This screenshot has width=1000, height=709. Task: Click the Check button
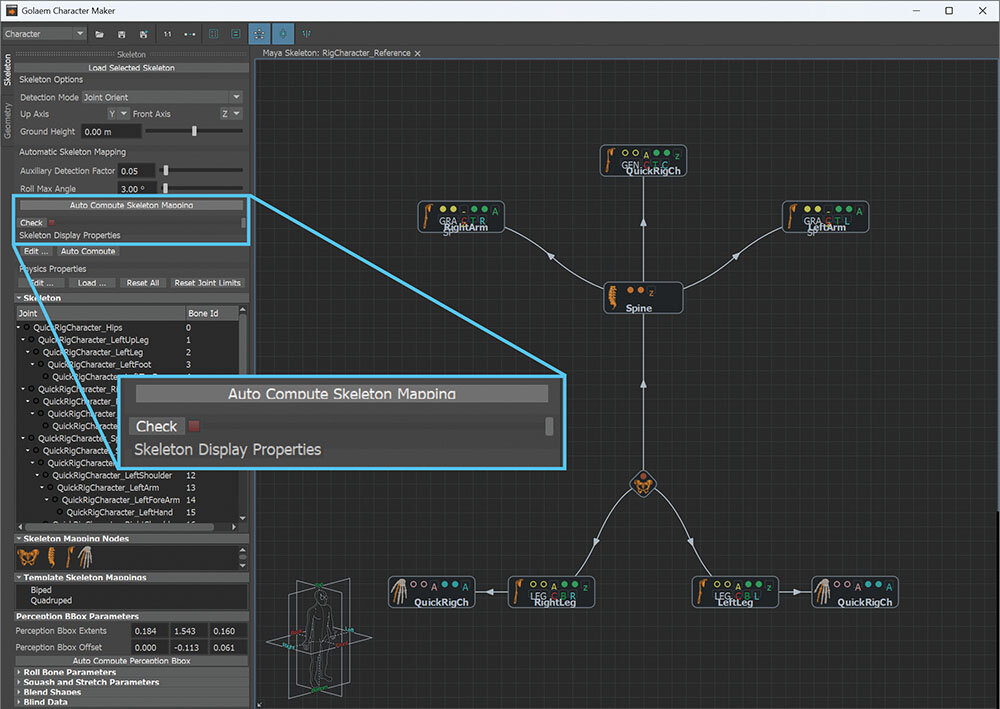[x=31, y=223]
